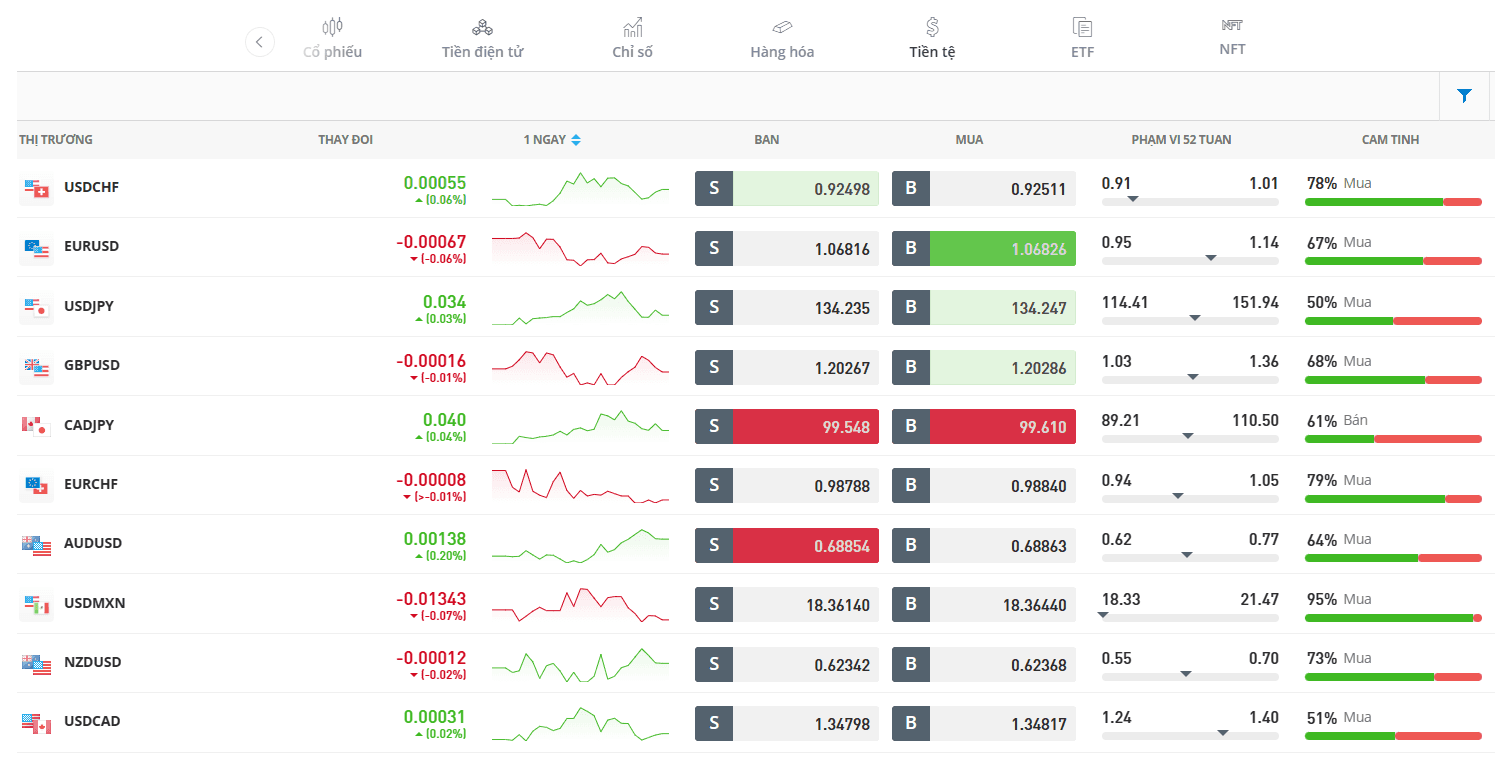Click the USDCHF 1-day sparkline chart
The image size is (1499, 760).
[580, 189]
